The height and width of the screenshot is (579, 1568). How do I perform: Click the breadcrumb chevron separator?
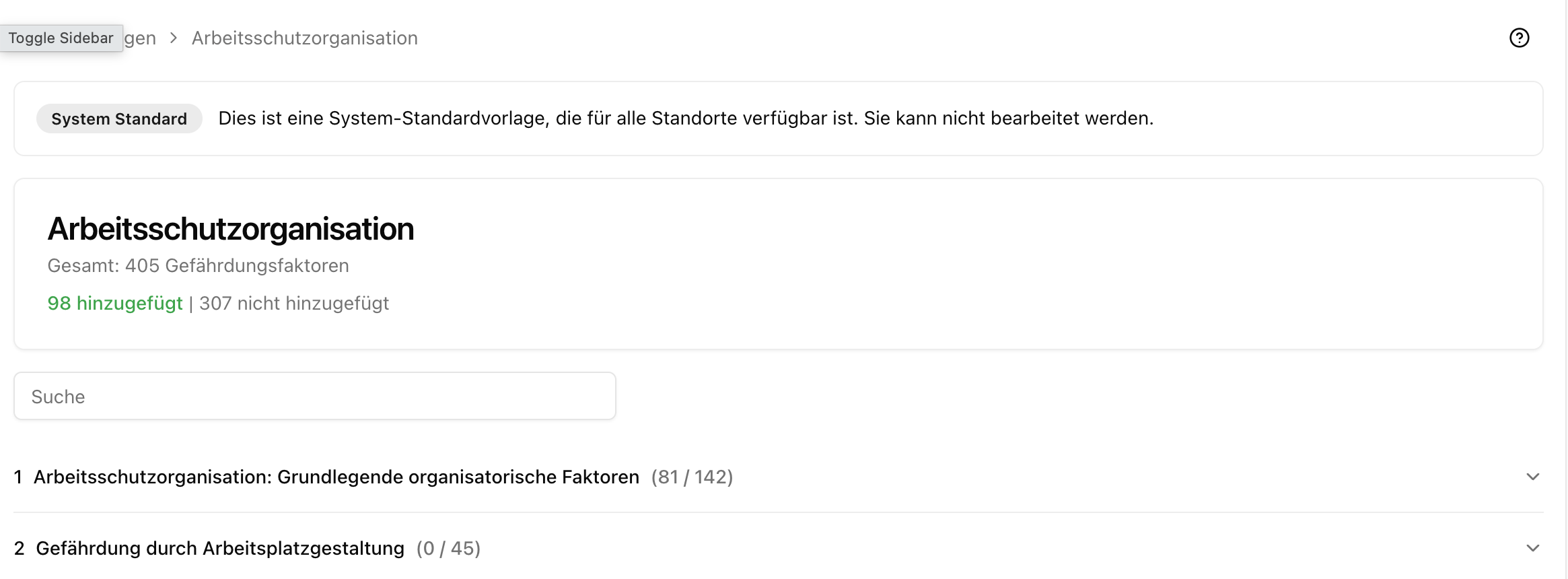[x=174, y=38]
